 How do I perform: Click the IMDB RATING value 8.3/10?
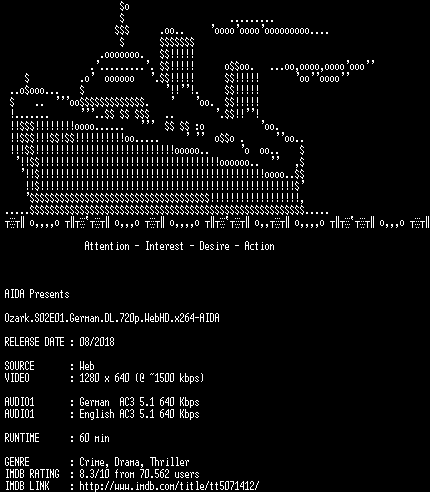[x=94, y=474]
